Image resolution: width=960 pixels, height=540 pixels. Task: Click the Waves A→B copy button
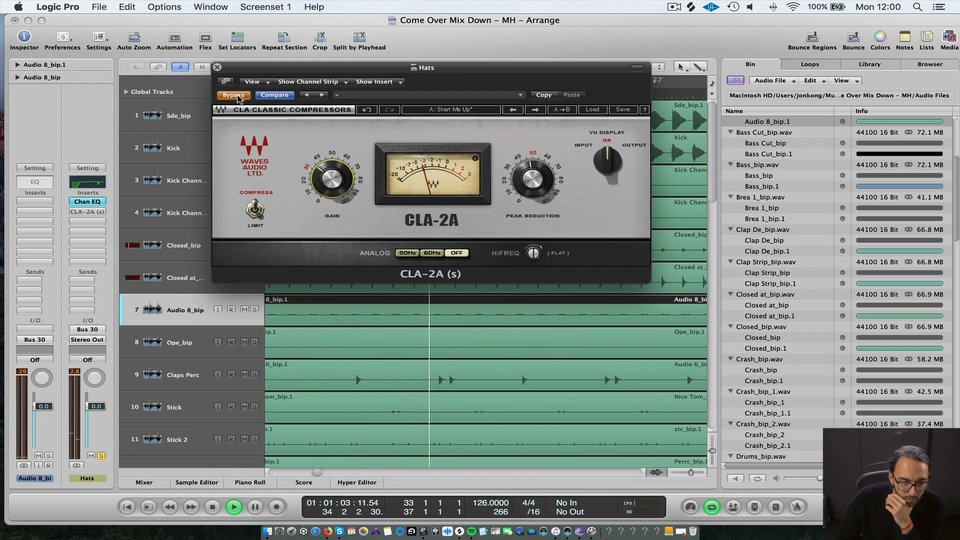click(561, 110)
